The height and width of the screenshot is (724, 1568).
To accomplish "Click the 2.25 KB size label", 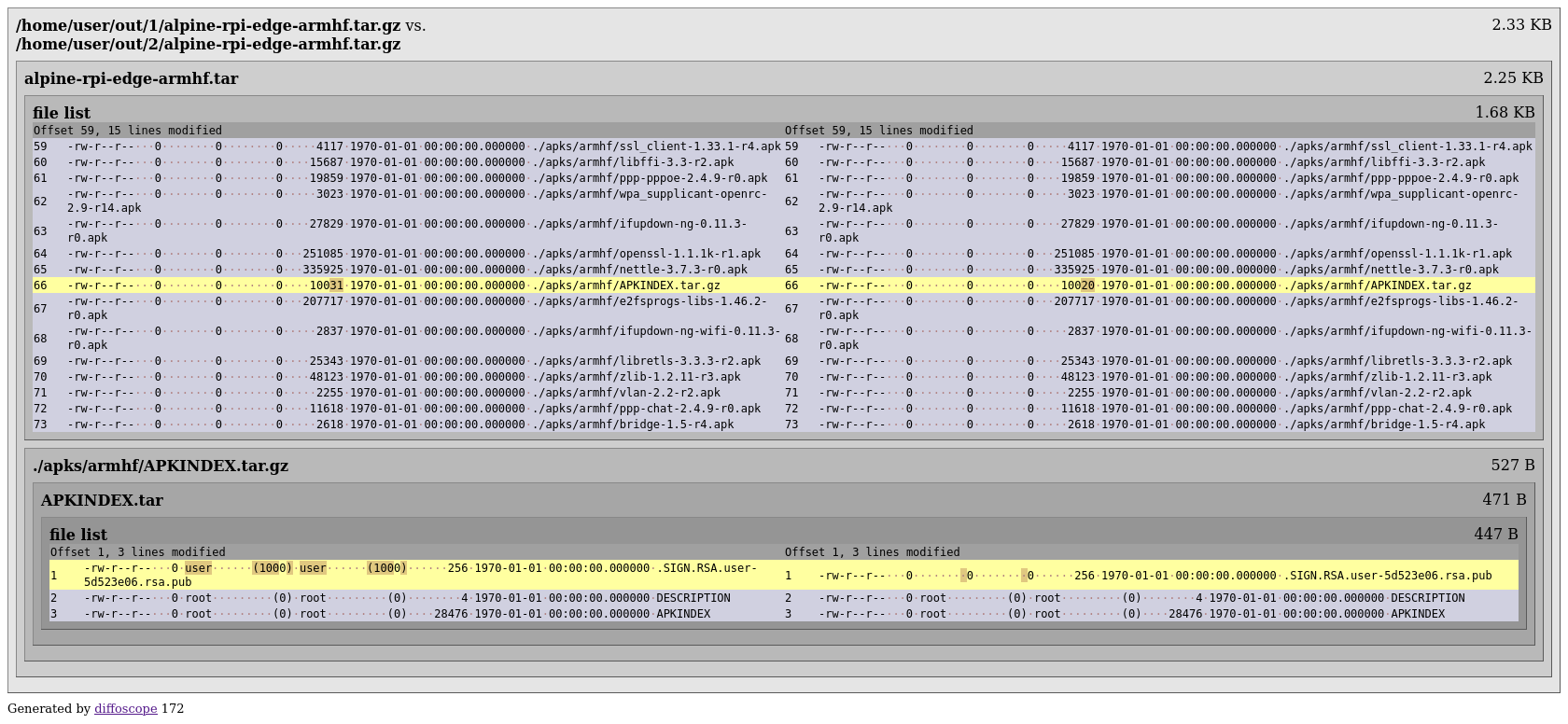I will (x=1512, y=78).
